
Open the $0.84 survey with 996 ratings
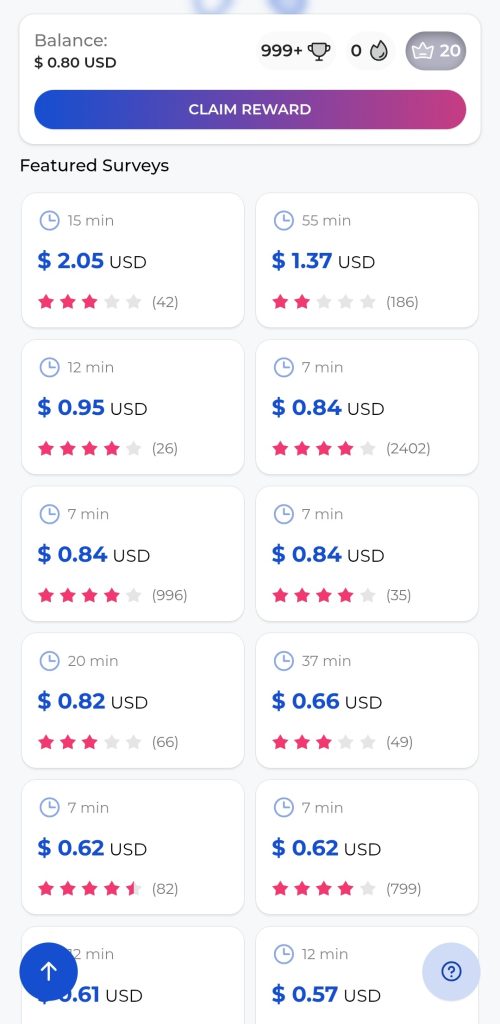coord(133,554)
